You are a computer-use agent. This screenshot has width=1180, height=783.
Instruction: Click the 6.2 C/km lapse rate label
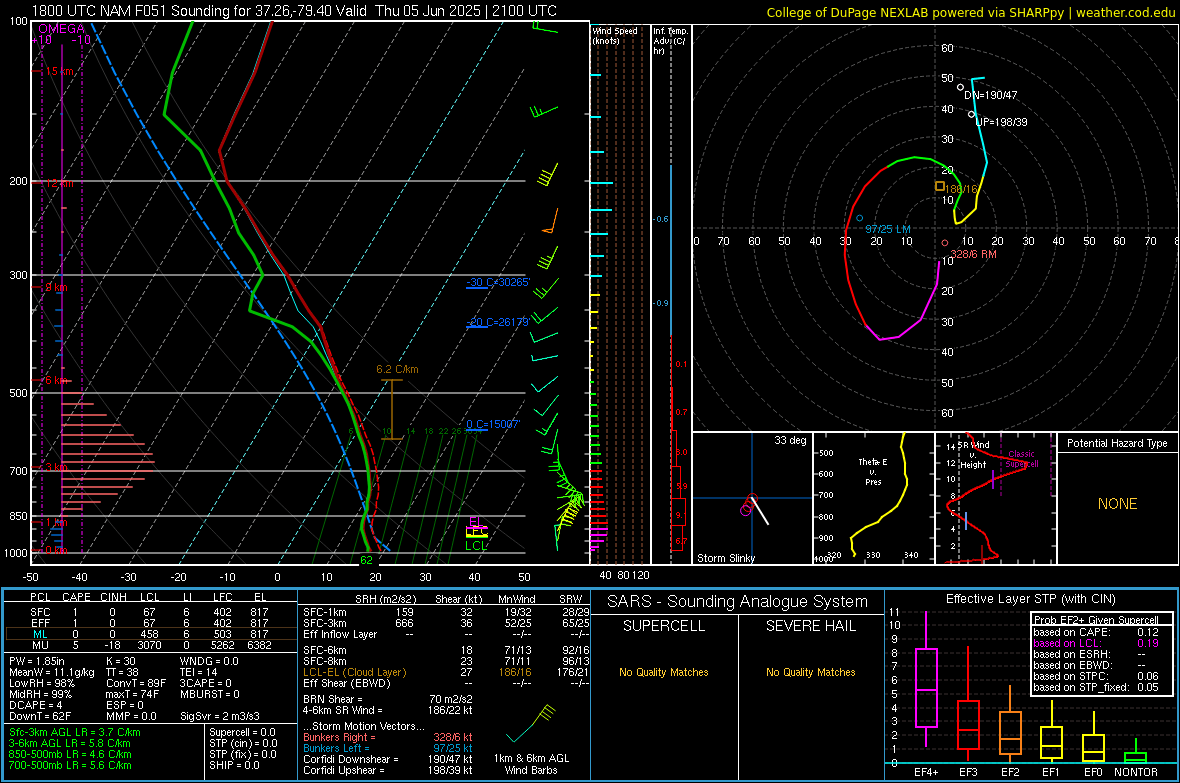pyautogui.click(x=397, y=369)
